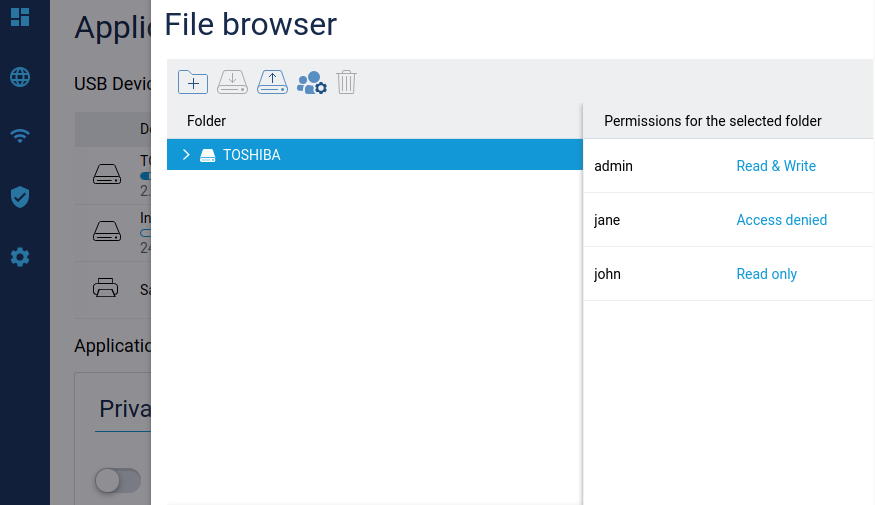Viewport: 875px width, 505px height.
Task: Open the security shield icon in sidebar
Action: pyautogui.click(x=20, y=197)
